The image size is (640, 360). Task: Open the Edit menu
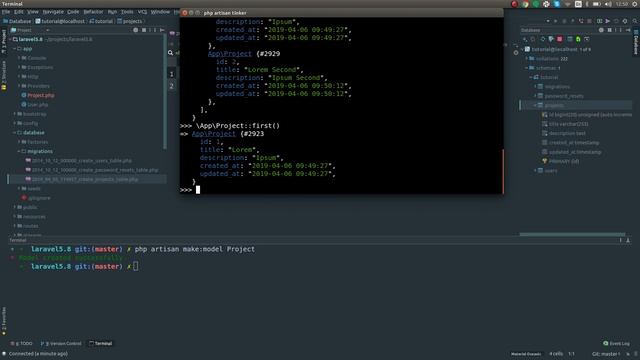coord(19,12)
